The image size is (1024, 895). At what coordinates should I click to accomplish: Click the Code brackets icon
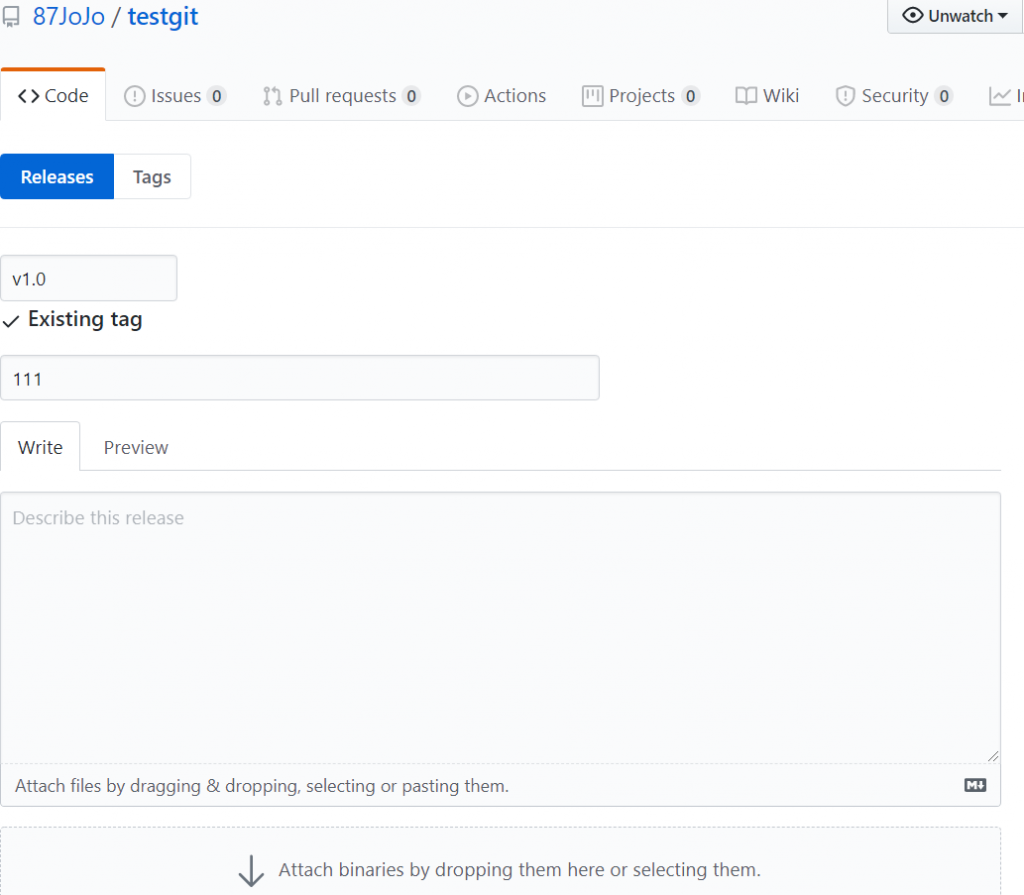29,96
